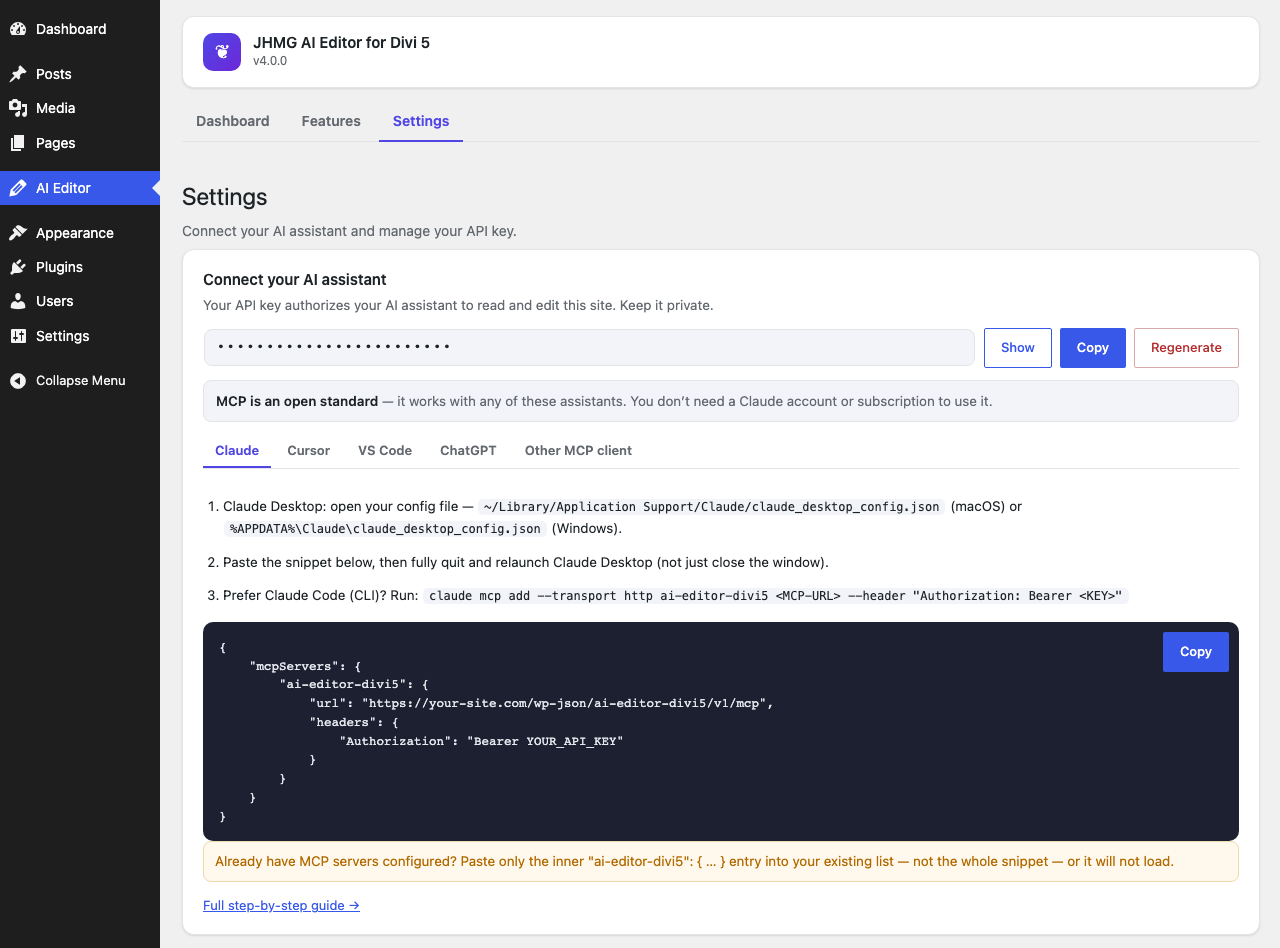Switch to the ChatGPT tab
Viewport: 1280px width, 948px height.
tap(468, 450)
